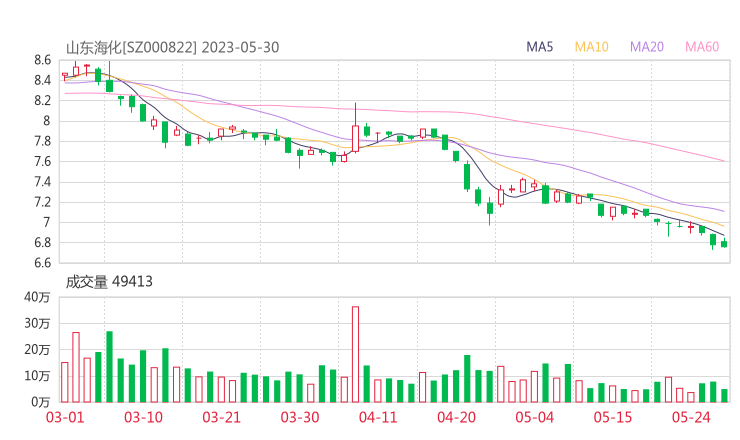The height and width of the screenshot is (440, 740).
Task: Click the 8.6 price axis label
Action: click(42, 60)
